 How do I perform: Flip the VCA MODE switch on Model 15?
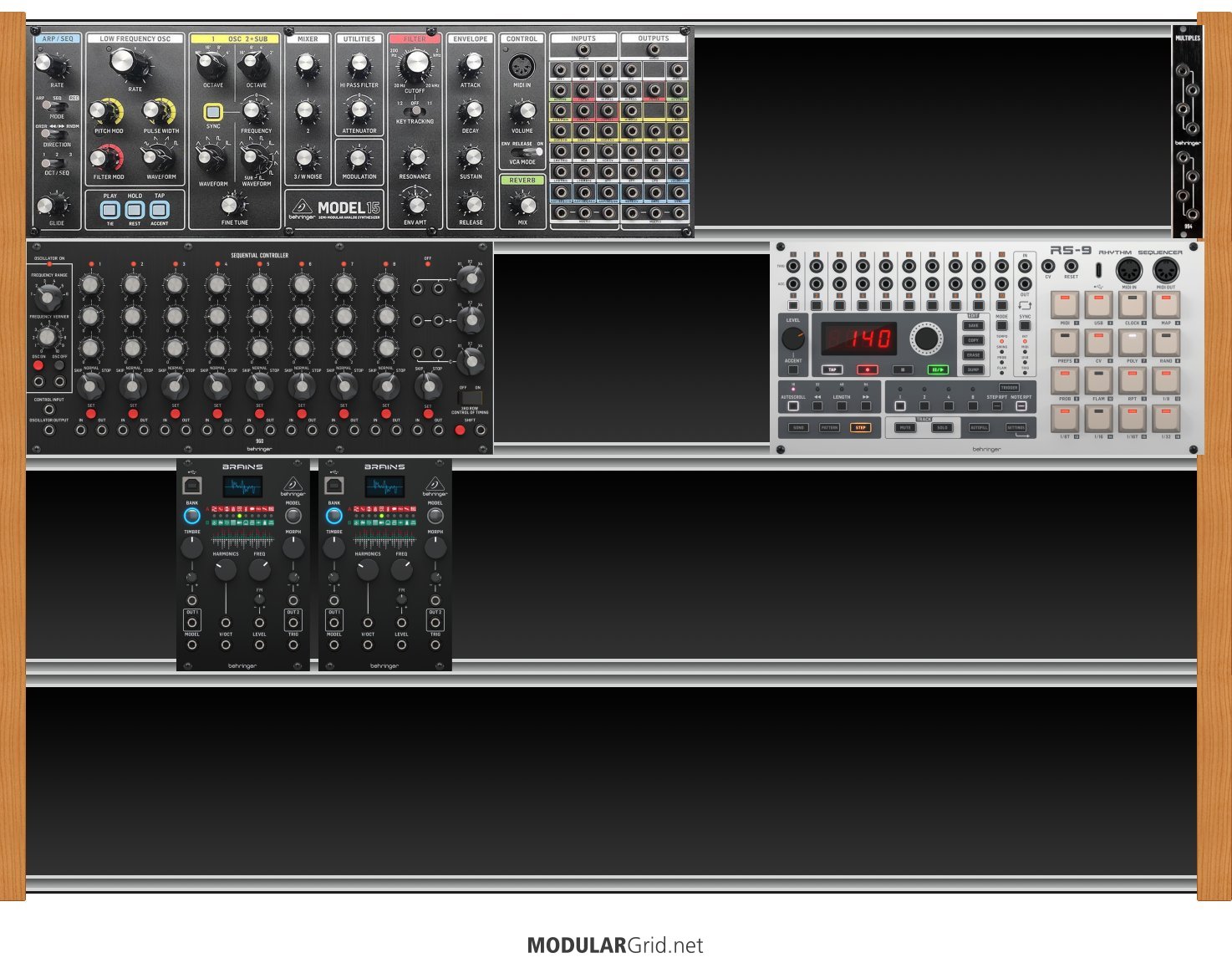coord(527,152)
